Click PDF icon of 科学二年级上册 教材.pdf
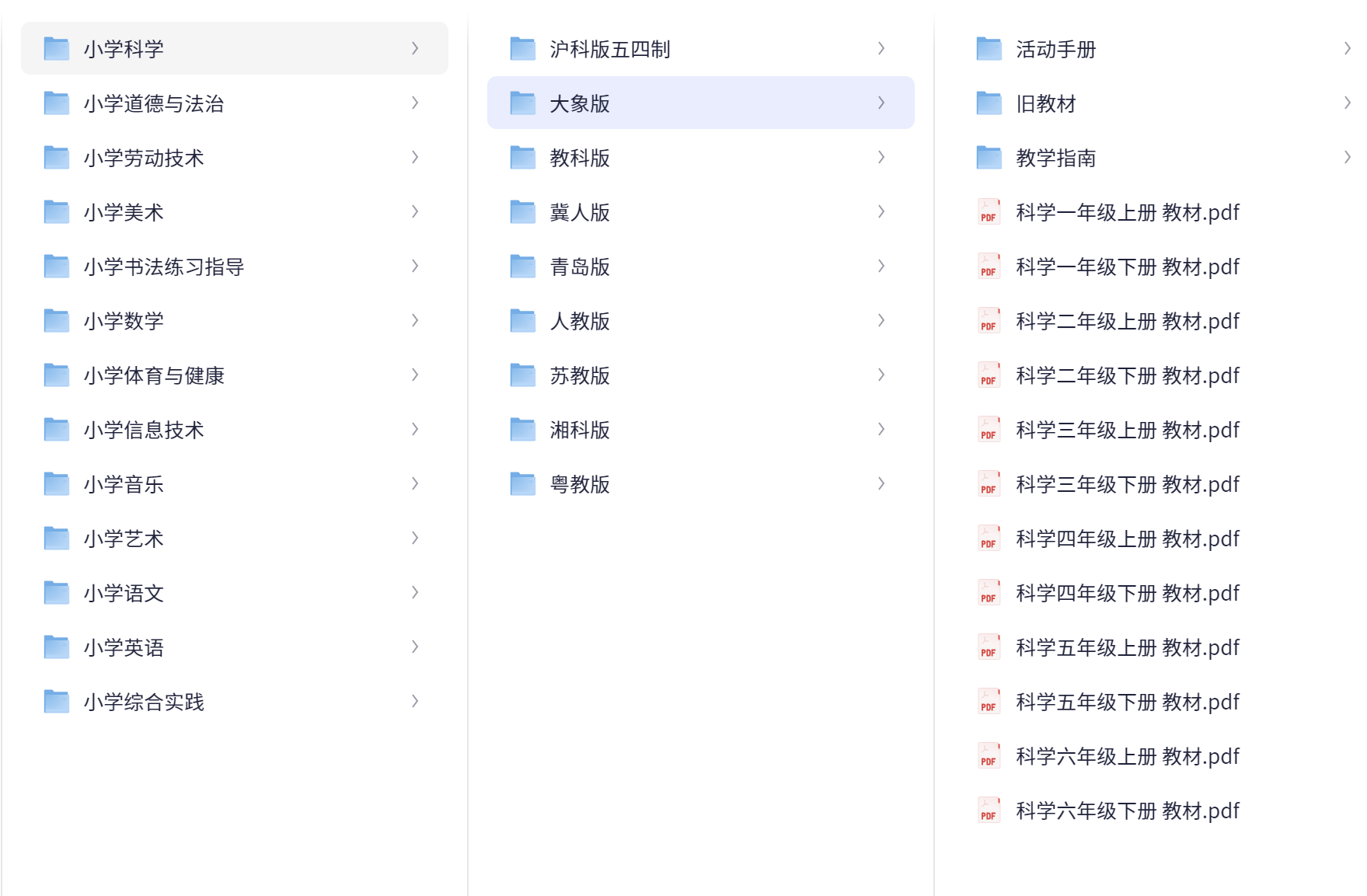The width and height of the screenshot is (1367, 896). [989, 321]
